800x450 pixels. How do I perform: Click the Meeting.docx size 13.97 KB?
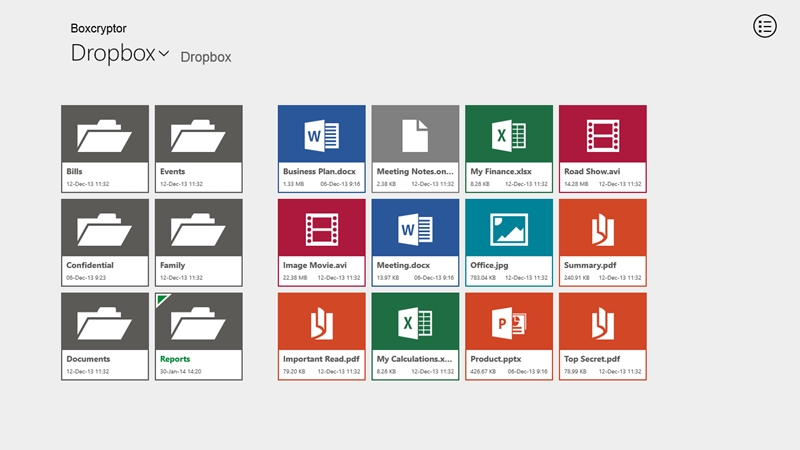coord(388,278)
